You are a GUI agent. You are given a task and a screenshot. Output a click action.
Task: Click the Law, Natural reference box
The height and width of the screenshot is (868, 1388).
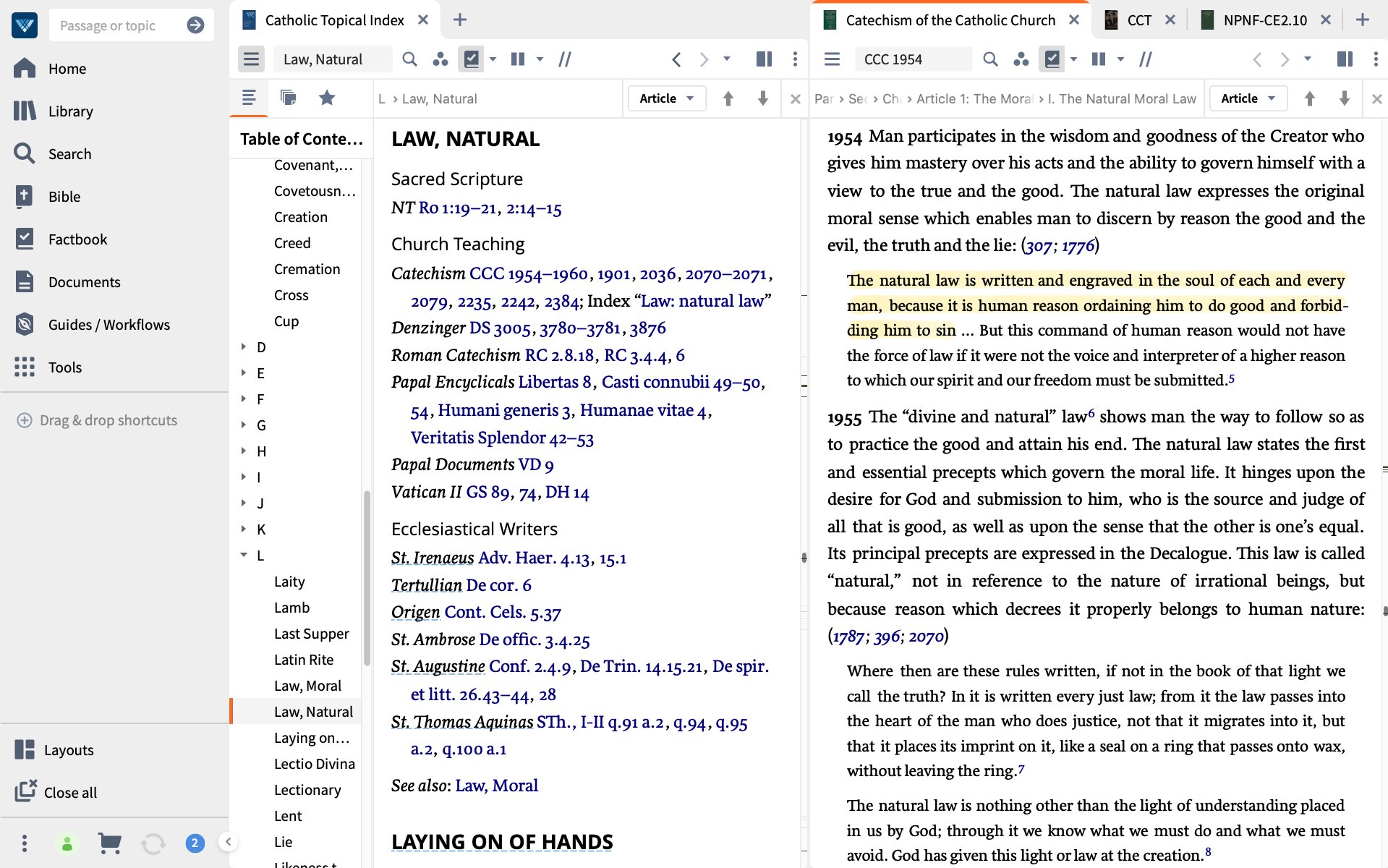click(x=333, y=59)
